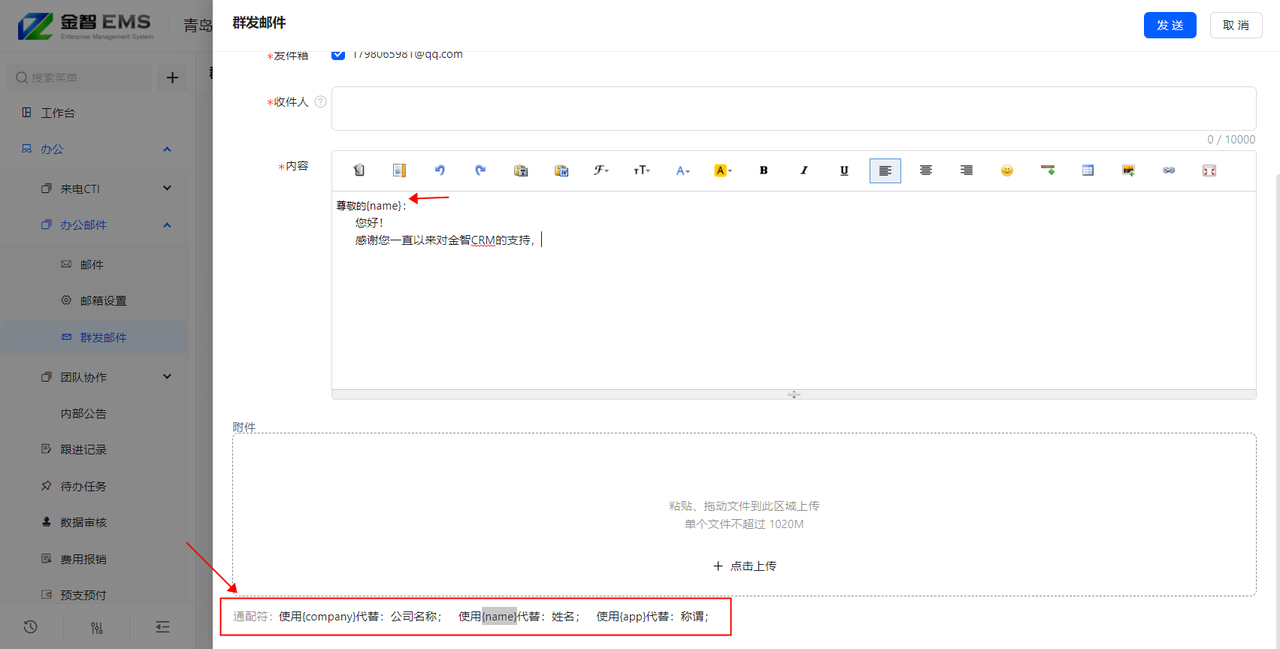
Task: Toggle bold formatting
Action: [764, 171]
